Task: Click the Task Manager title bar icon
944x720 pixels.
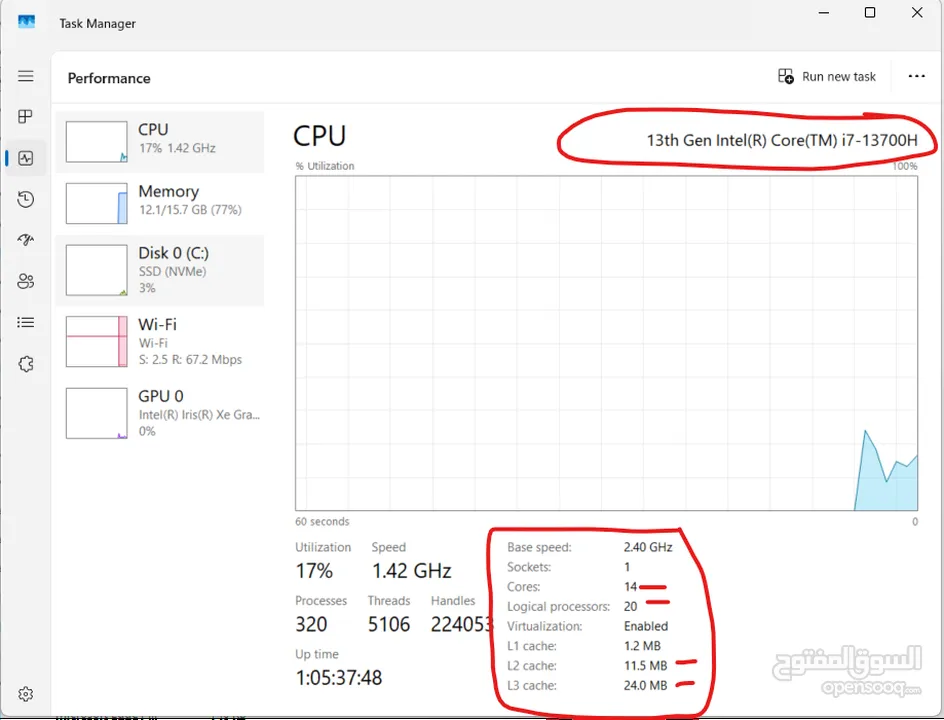Action: 26,22
